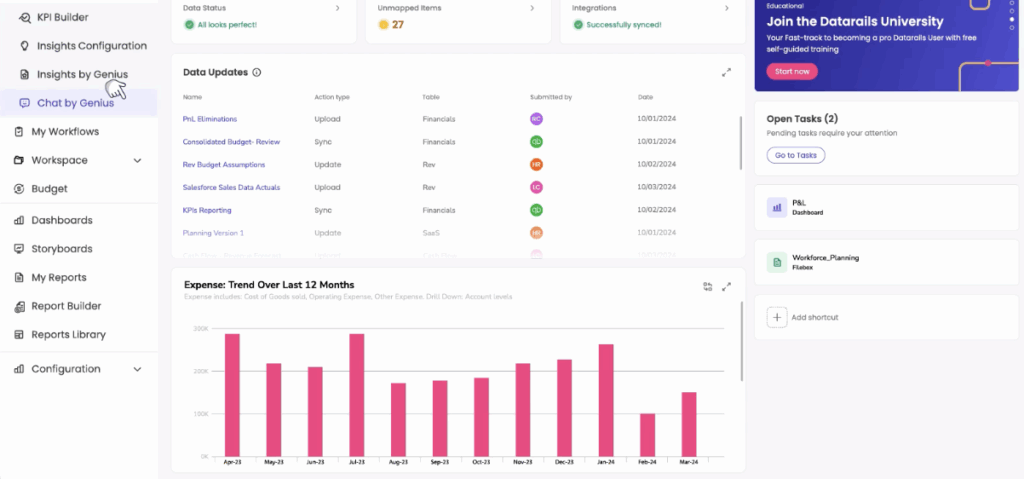Open the KPI Builder icon in sidebar
The width and height of the screenshot is (1024, 479).
(24, 17)
